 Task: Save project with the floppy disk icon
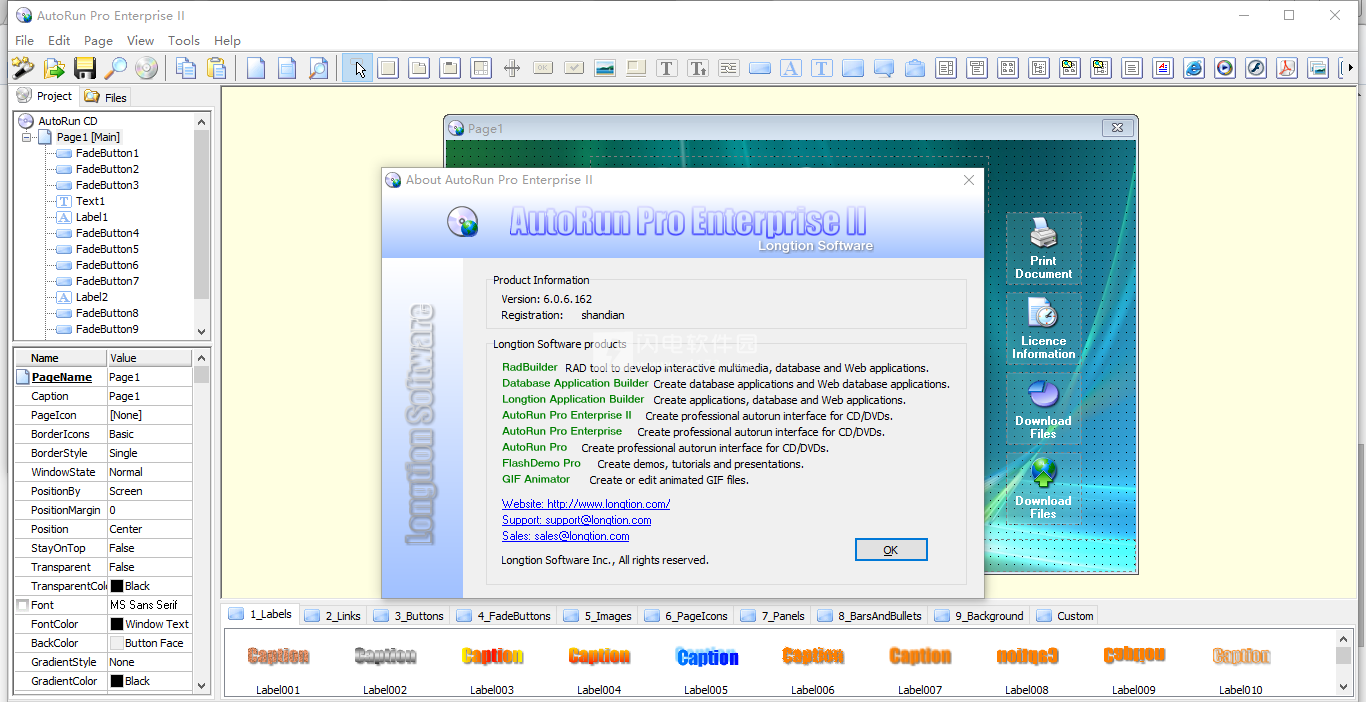pos(85,68)
